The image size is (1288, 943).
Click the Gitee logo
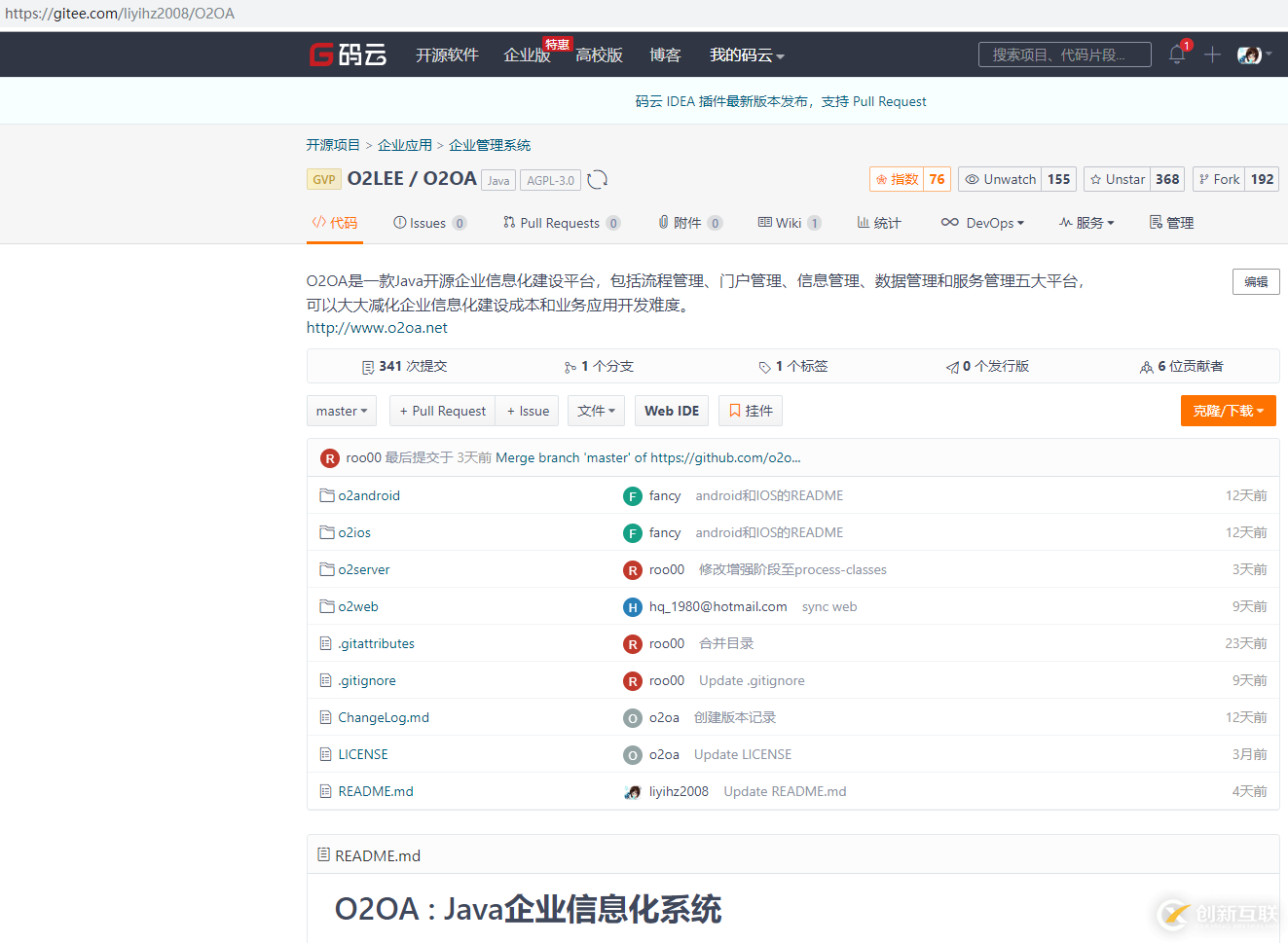click(x=348, y=54)
